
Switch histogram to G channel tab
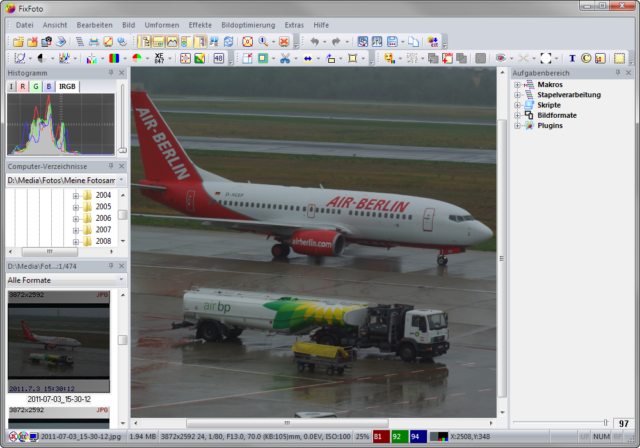coord(36,86)
